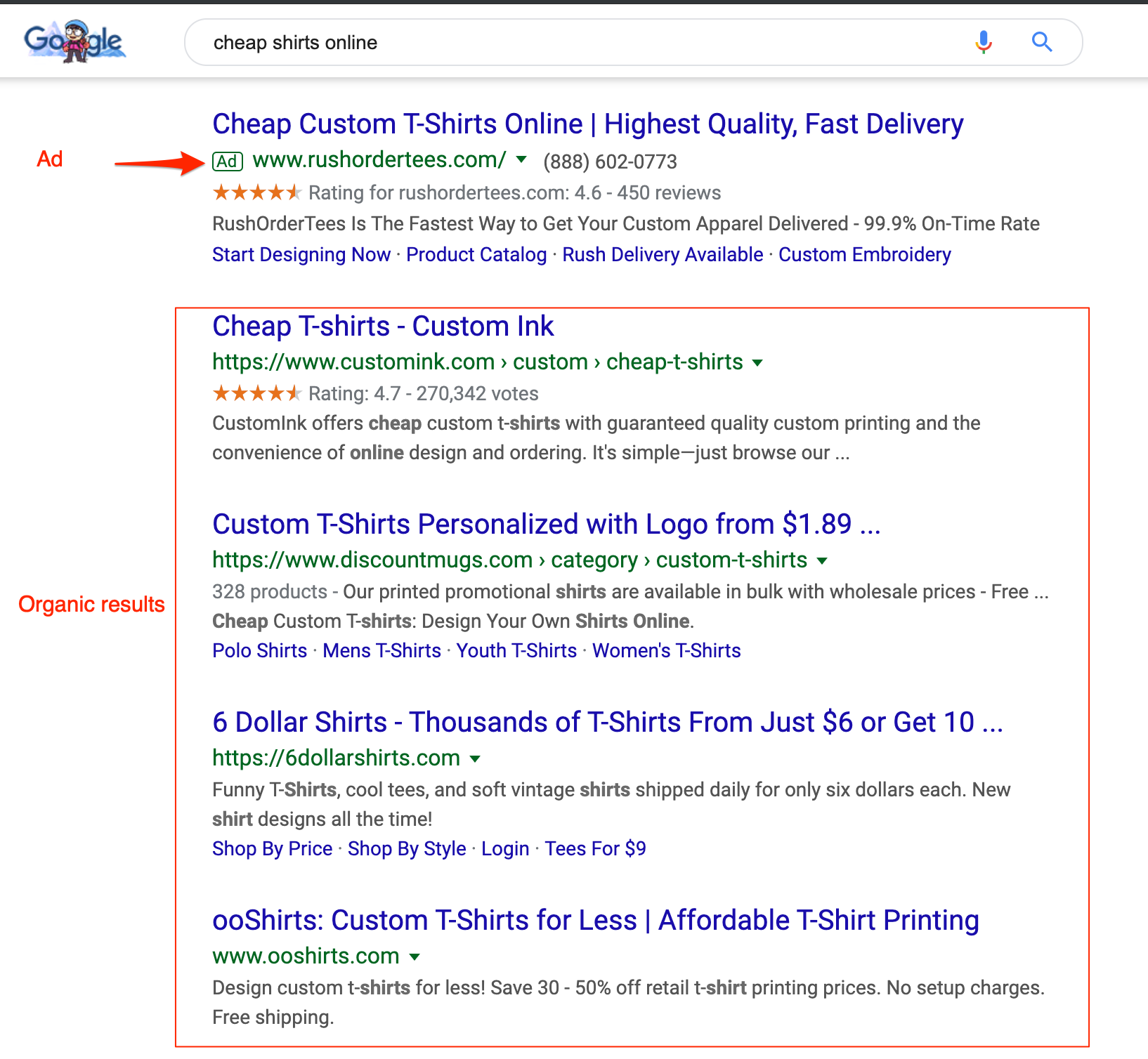Open 'Youth T-Shirts' sitelink

(x=516, y=650)
